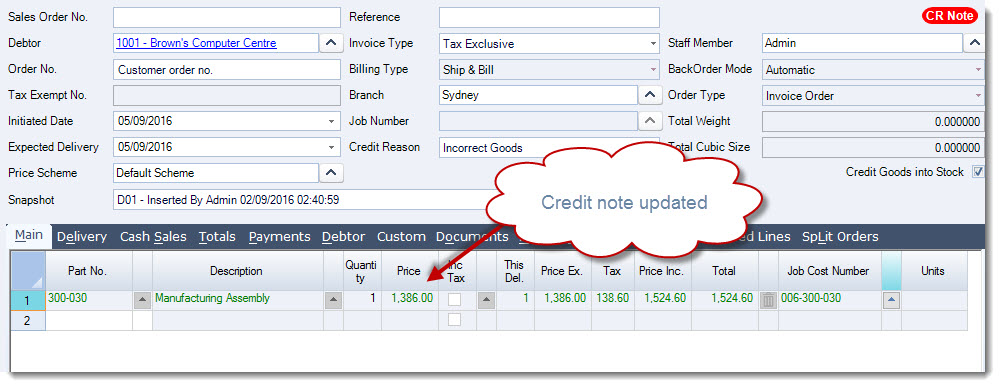Click empty Part No. cell in row 2

(89, 321)
